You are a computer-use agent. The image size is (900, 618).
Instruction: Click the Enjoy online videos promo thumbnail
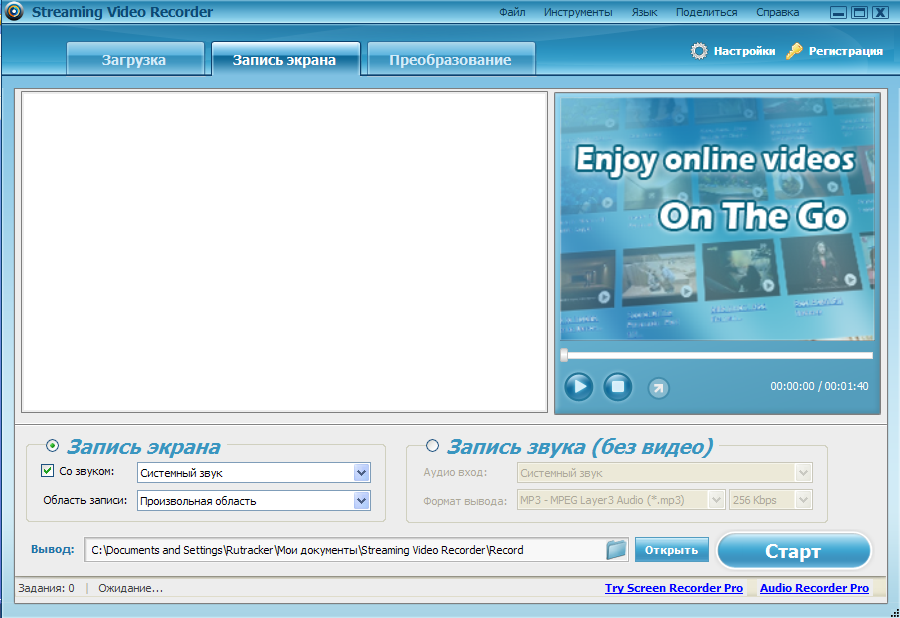tap(717, 218)
